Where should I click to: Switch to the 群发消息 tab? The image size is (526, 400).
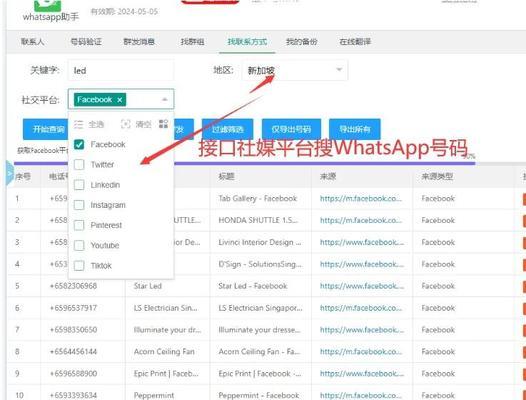(139, 42)
